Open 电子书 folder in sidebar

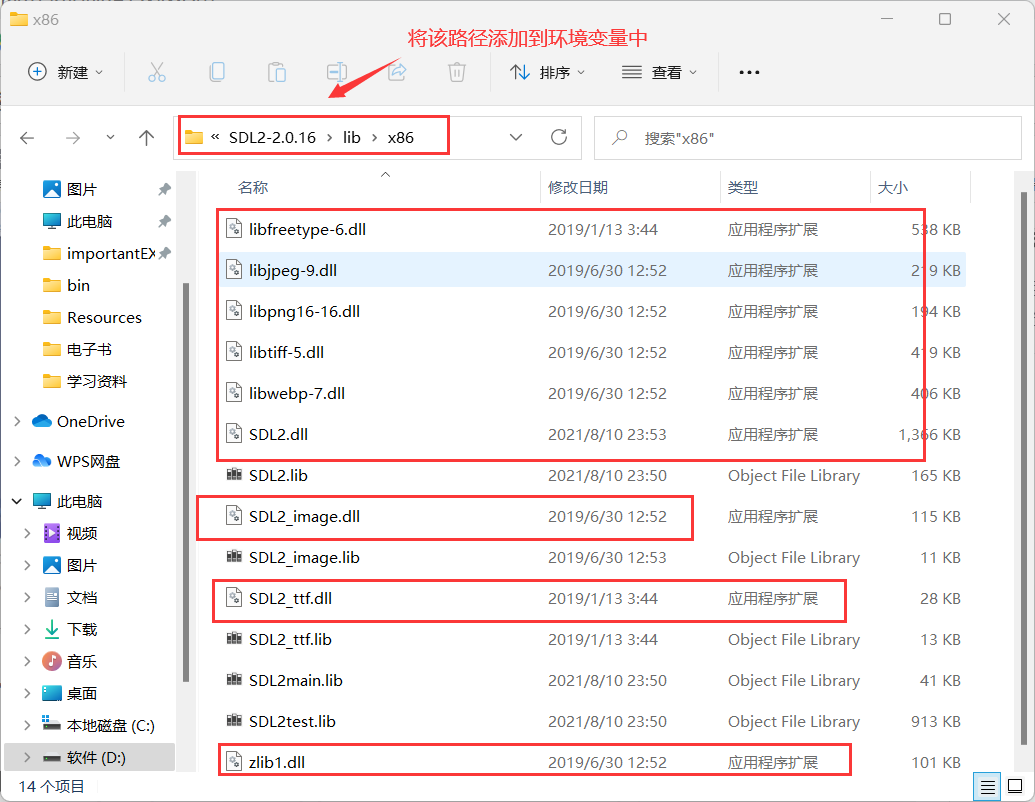(x=89, y=349)
